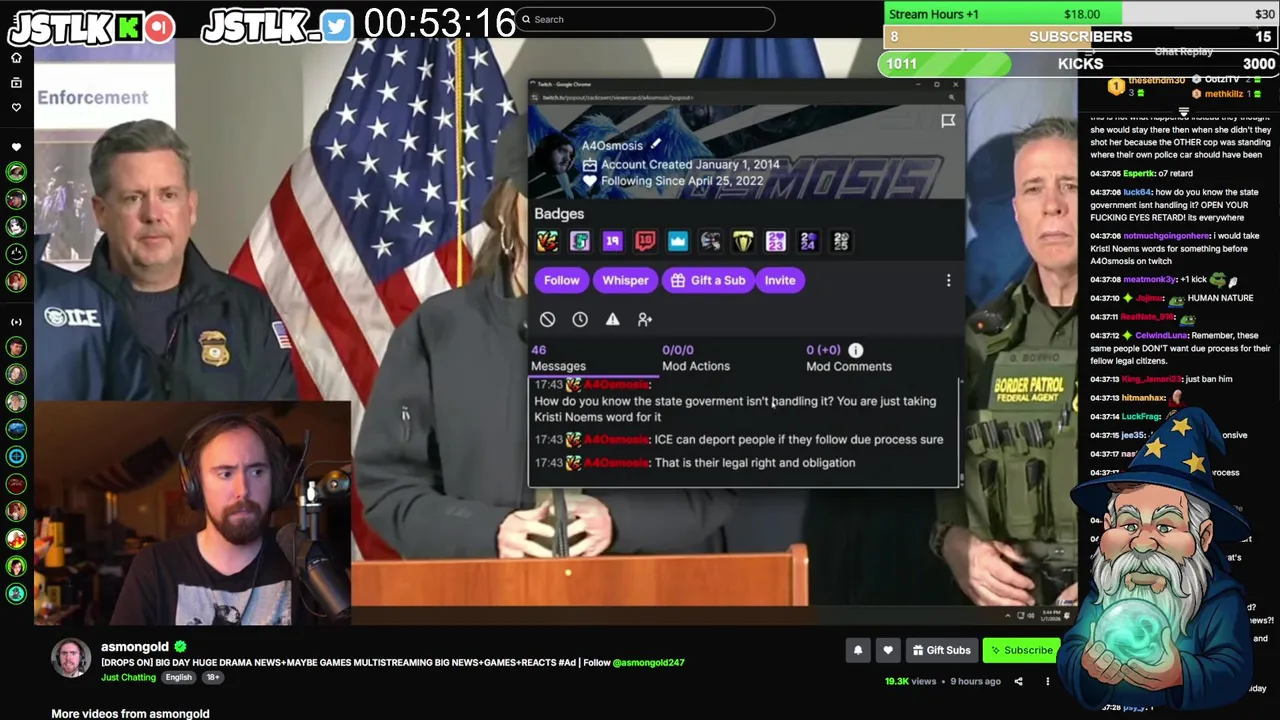Open the more options menu beside the share icon
Screen dimensions: 1280x720
pos(1048,681)
